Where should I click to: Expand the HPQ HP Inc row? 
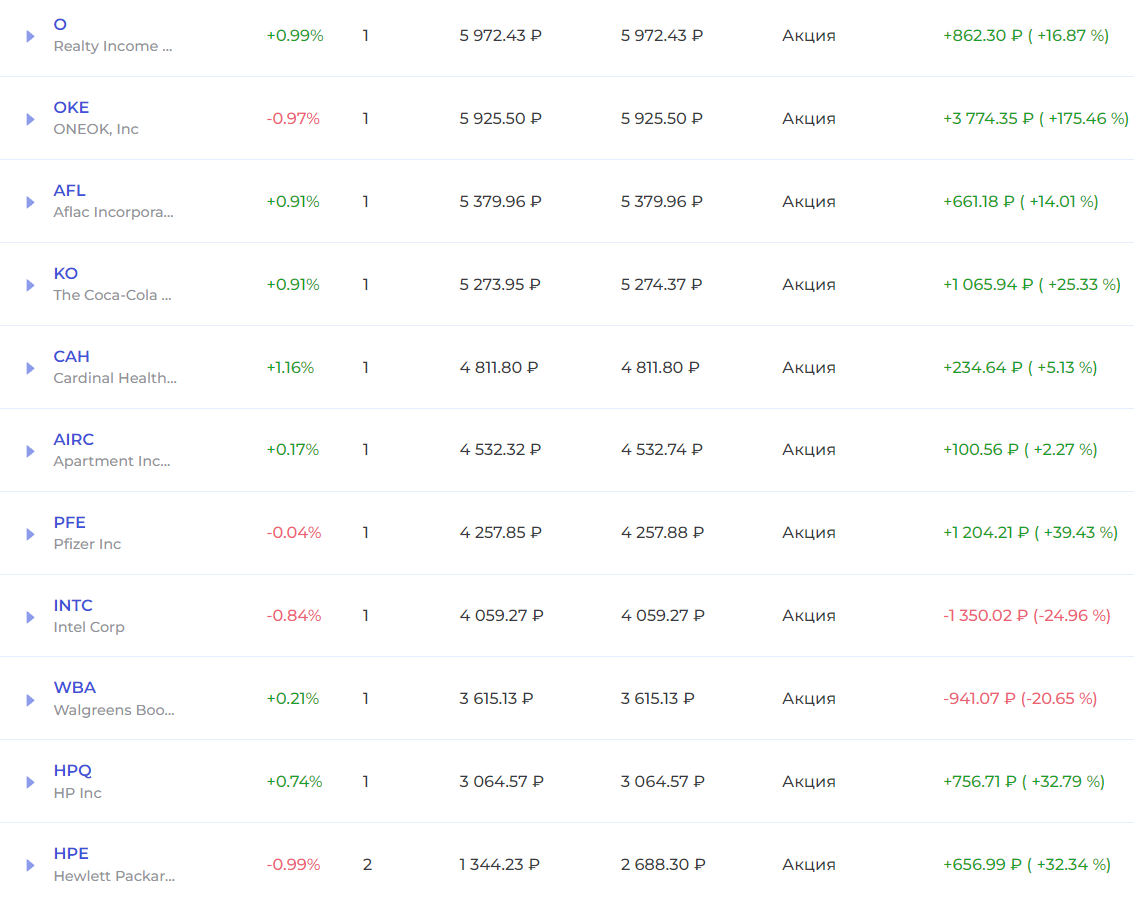(x=30, y=782)
